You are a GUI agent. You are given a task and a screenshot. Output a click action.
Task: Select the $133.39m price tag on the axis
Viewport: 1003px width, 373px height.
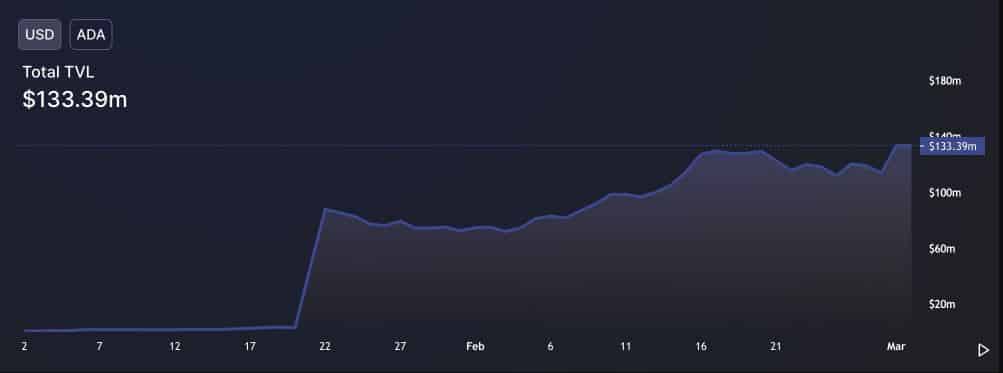tap(952, 147)
